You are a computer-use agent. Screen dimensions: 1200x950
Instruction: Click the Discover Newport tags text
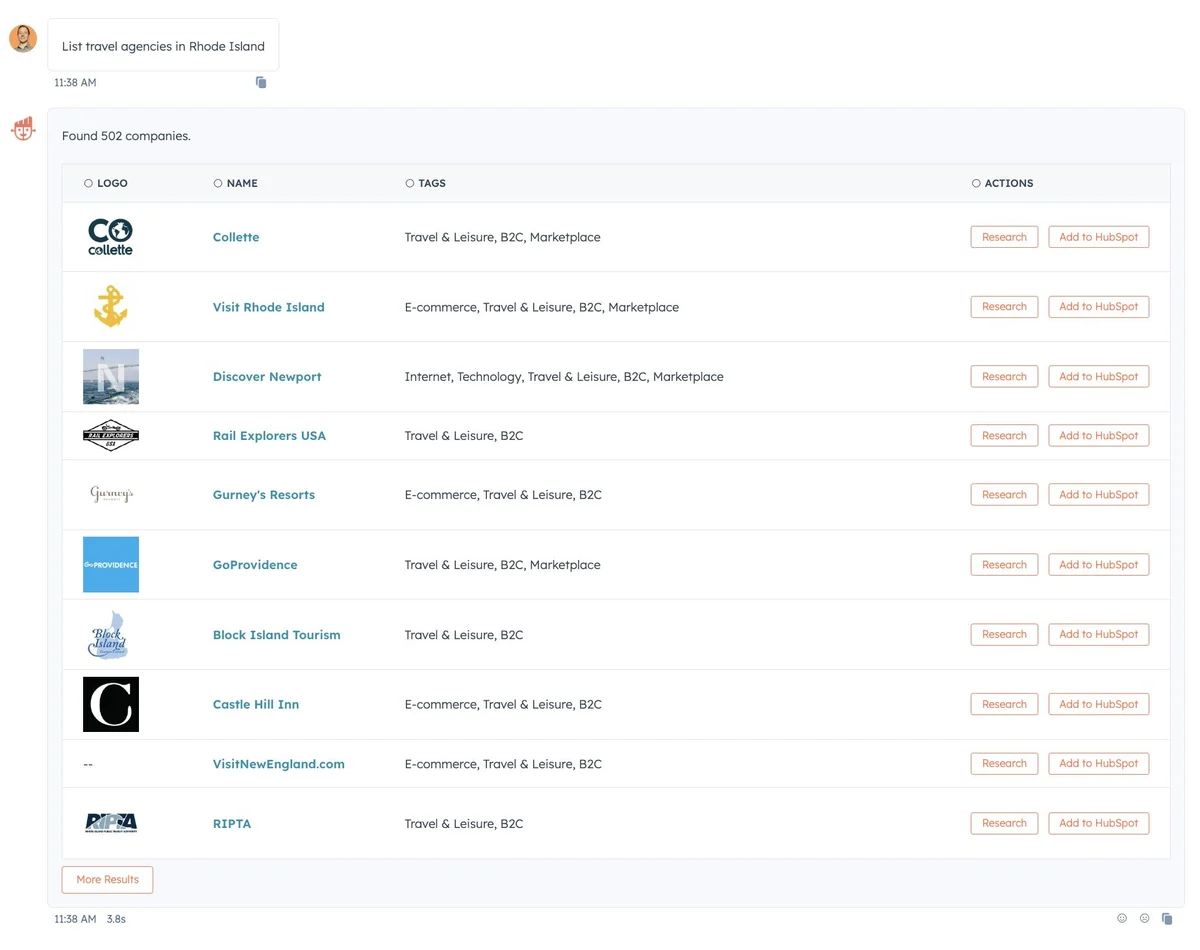(x=564, y=377)
